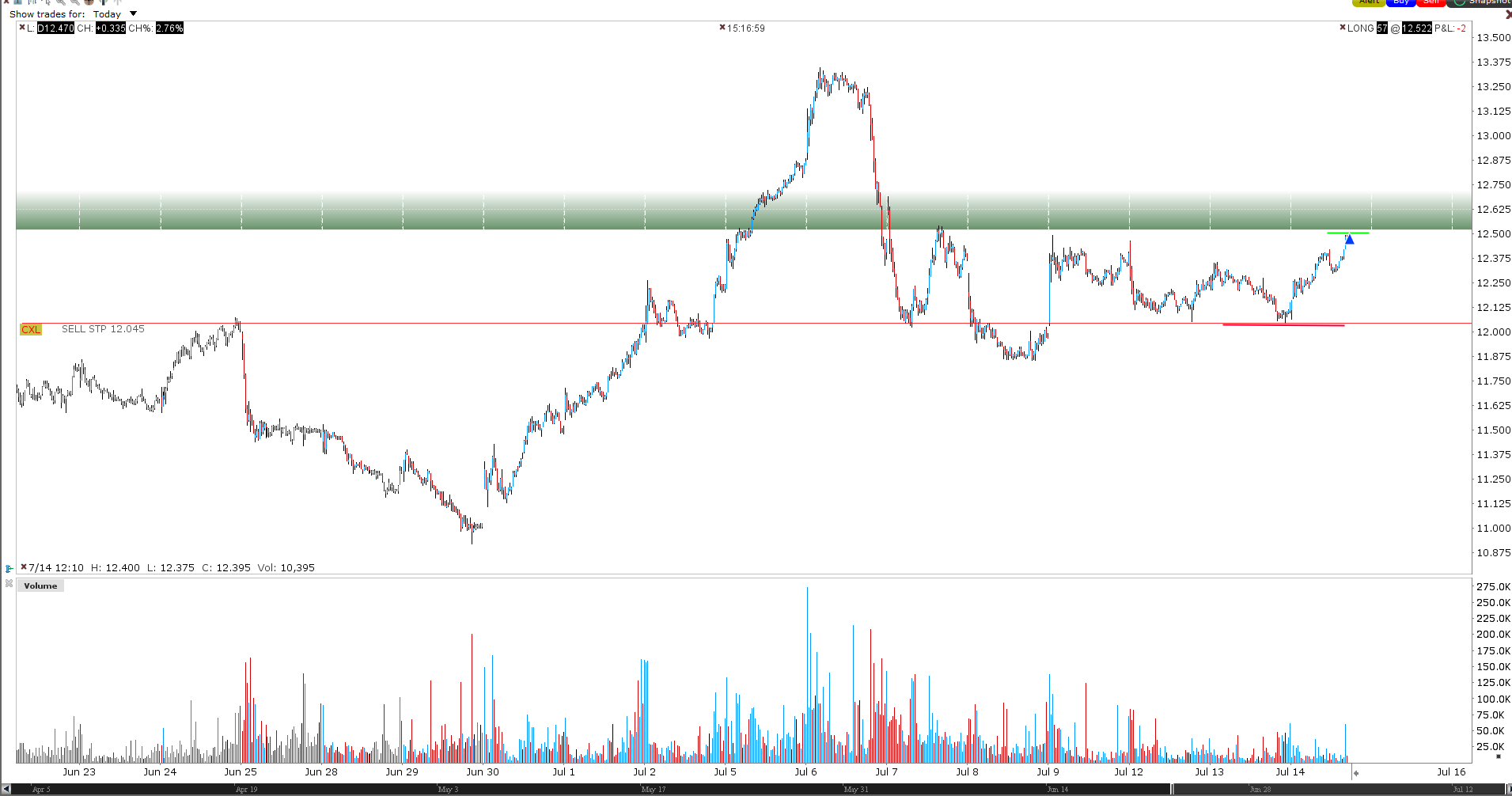Click the 13.500 price axis label

tap(1494, 37)
